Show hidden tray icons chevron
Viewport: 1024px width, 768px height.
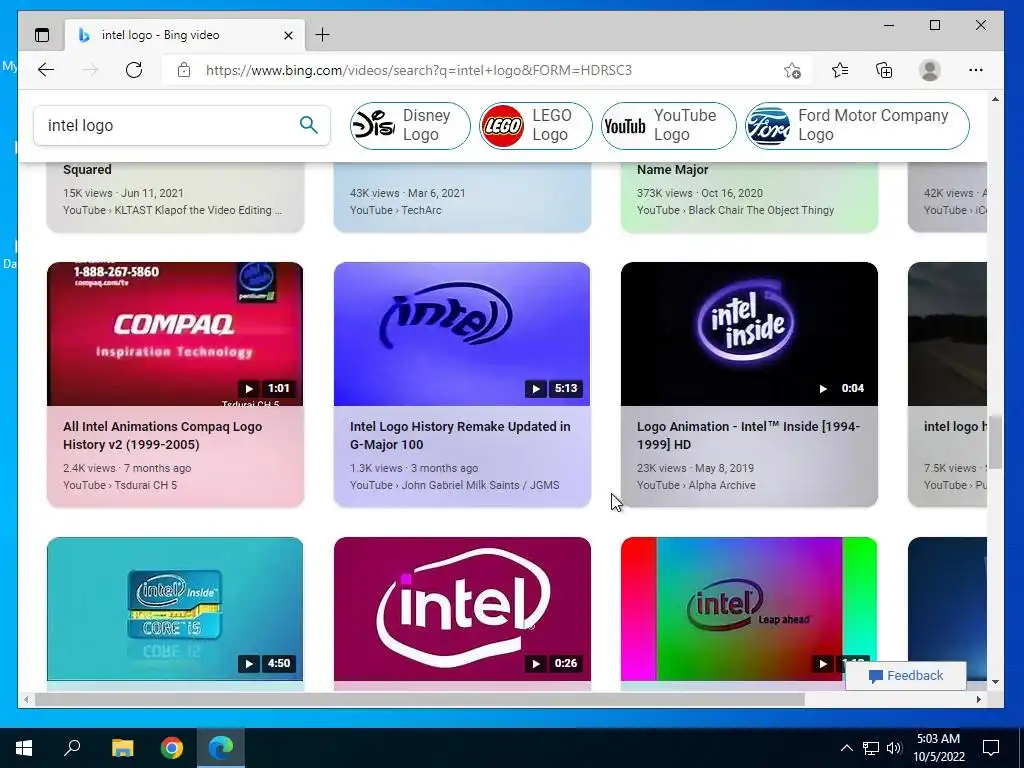point(846,748)
